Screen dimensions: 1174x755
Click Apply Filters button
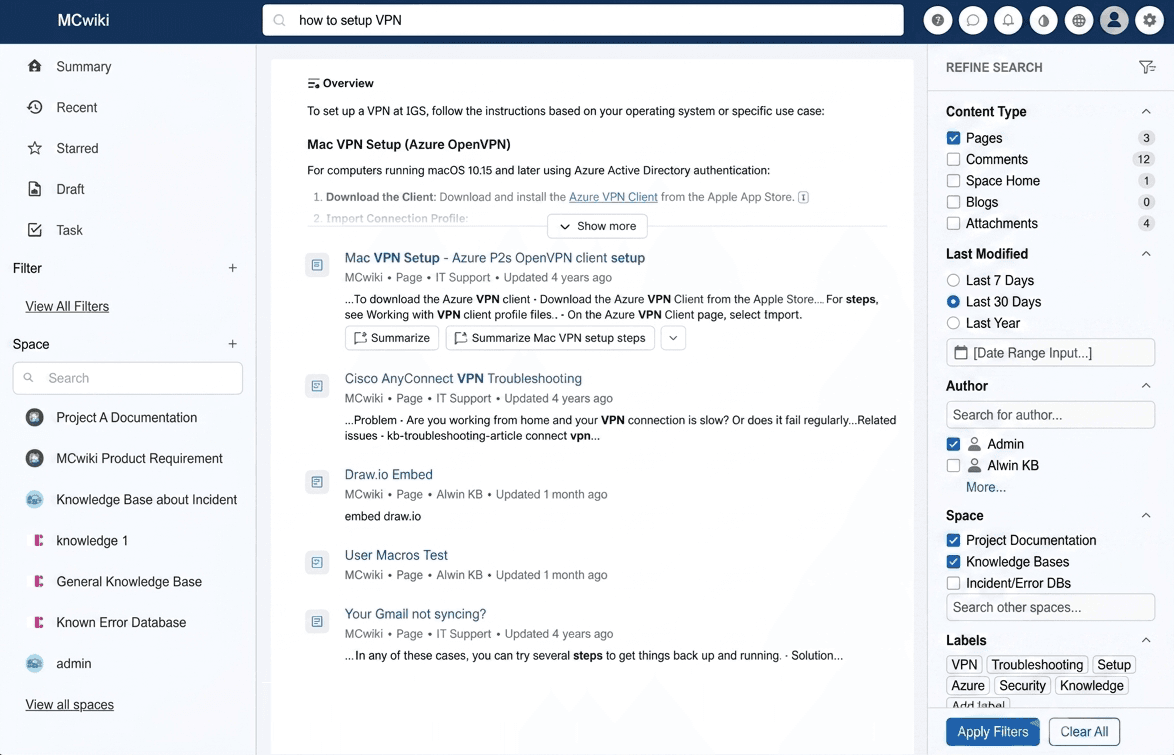point(993,732)
